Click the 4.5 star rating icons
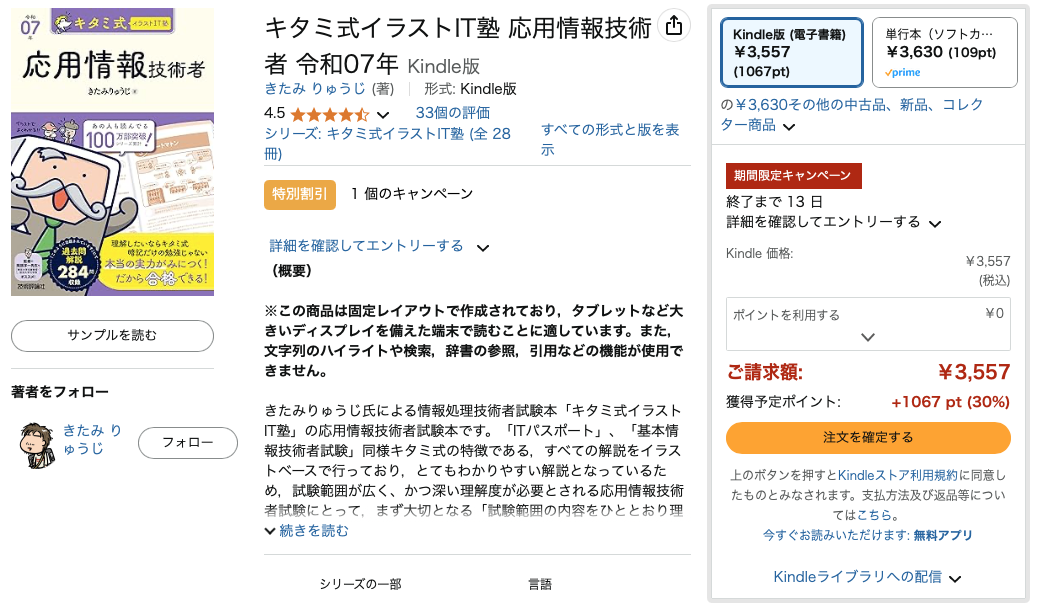 (x=329, y=115)
